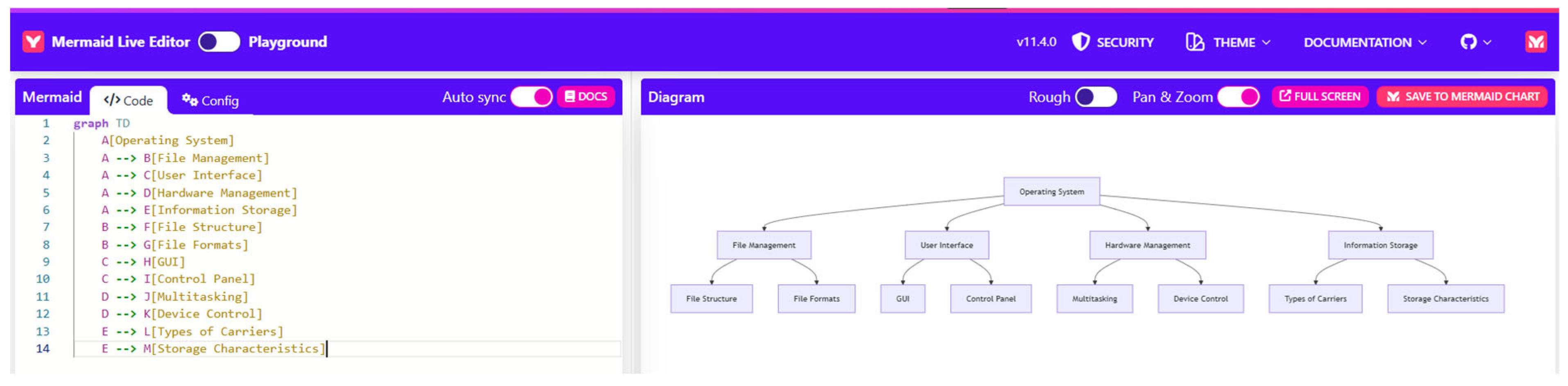Click code line 'C --> H[GUI]'
The width and height of the screenshot is (1568, 386).
click(x=143, y=262)
